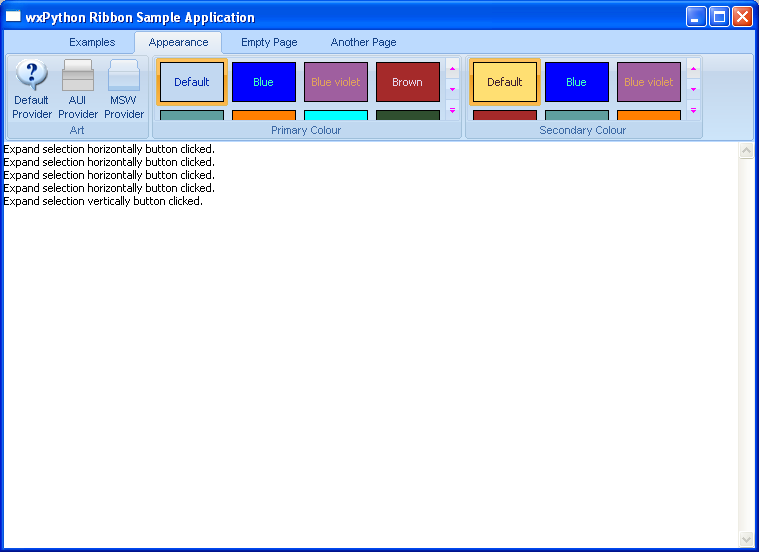The image size is (759, 552).
Task: Pick the MSW Provider icon
Action: [124, 89]
